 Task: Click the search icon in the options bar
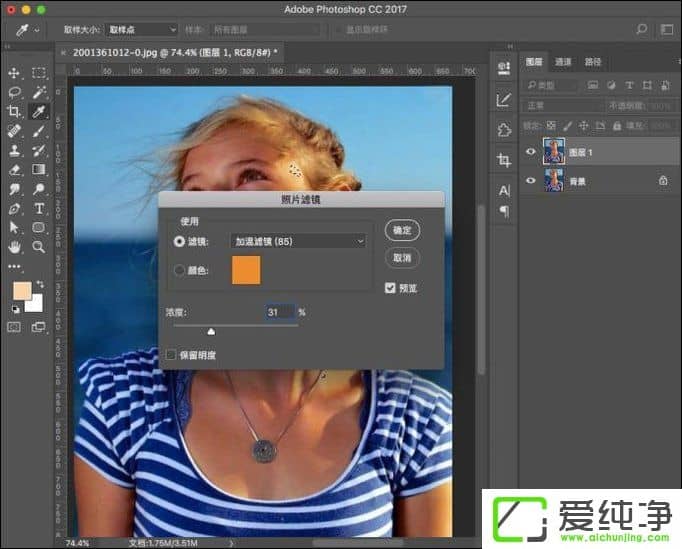tap(641, 30)
